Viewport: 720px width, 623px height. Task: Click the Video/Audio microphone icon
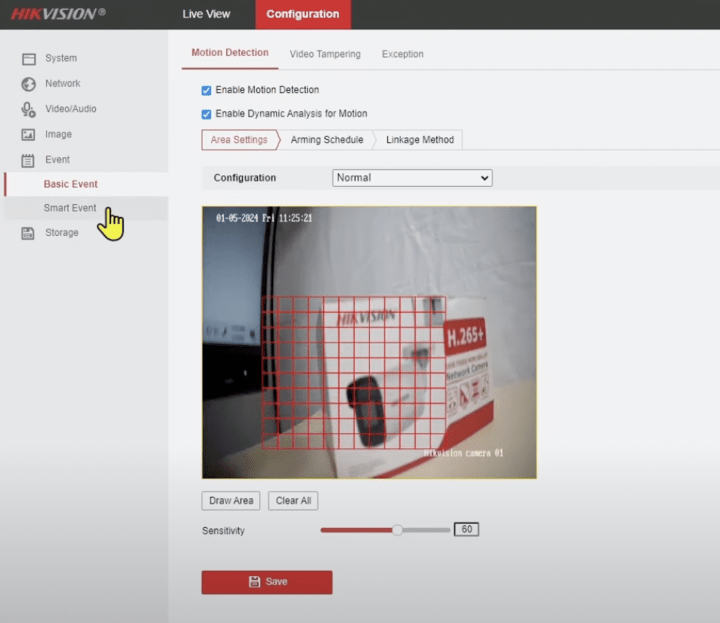click(29, 109)
